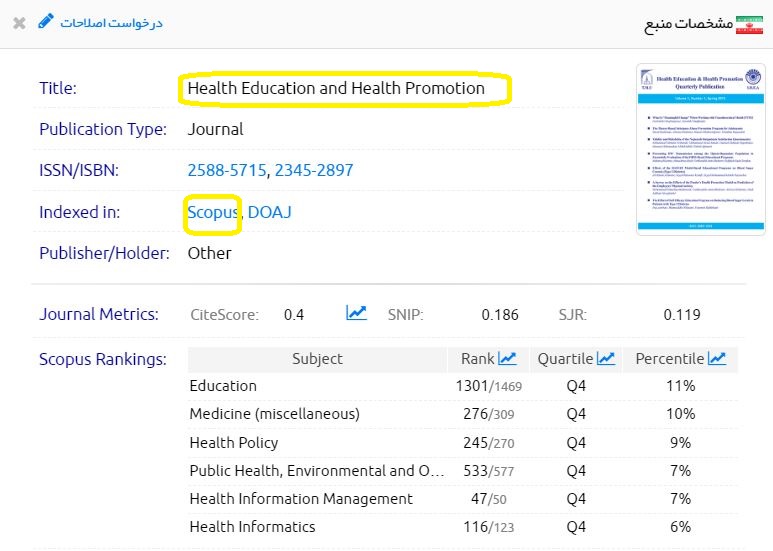
Task: Click the Quartile column chart icon
Action: (x=606, y=358)
